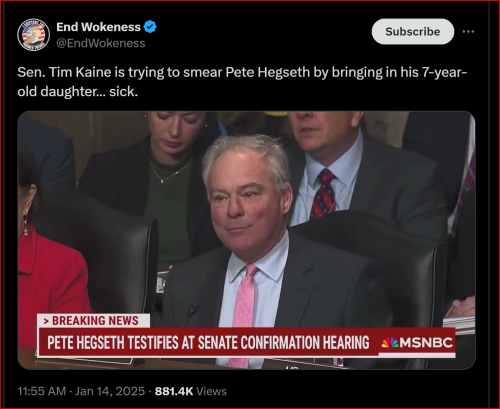Click the End Wokeness display name

(98, 27)
